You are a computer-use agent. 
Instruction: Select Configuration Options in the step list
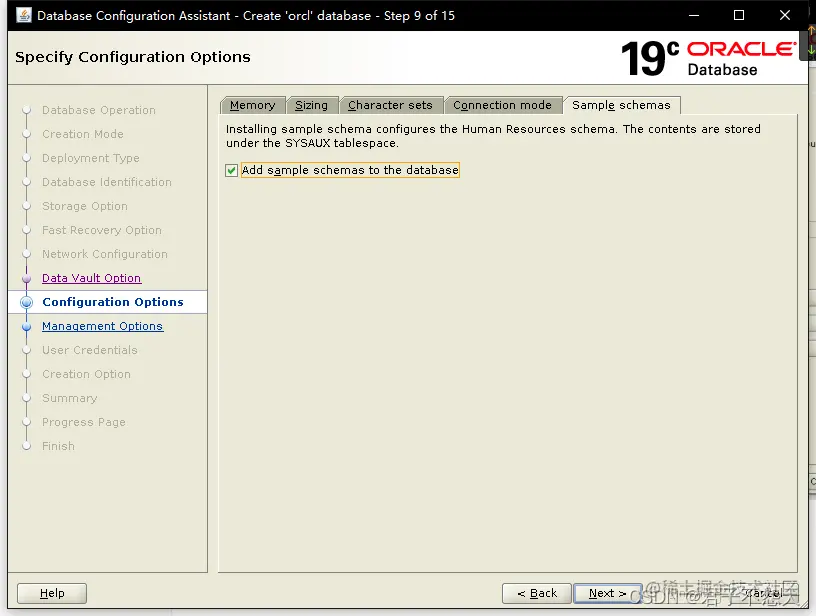click(113, 302)
